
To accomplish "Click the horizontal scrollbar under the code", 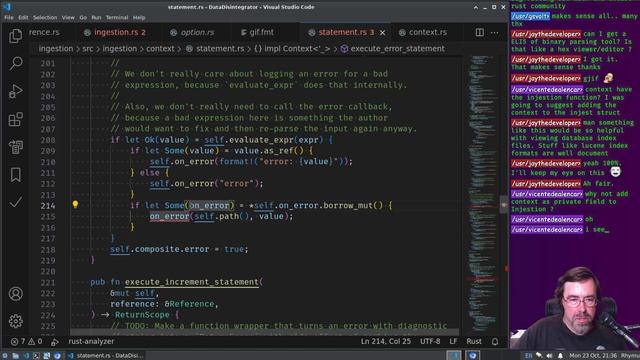I will tap(264, 333).
